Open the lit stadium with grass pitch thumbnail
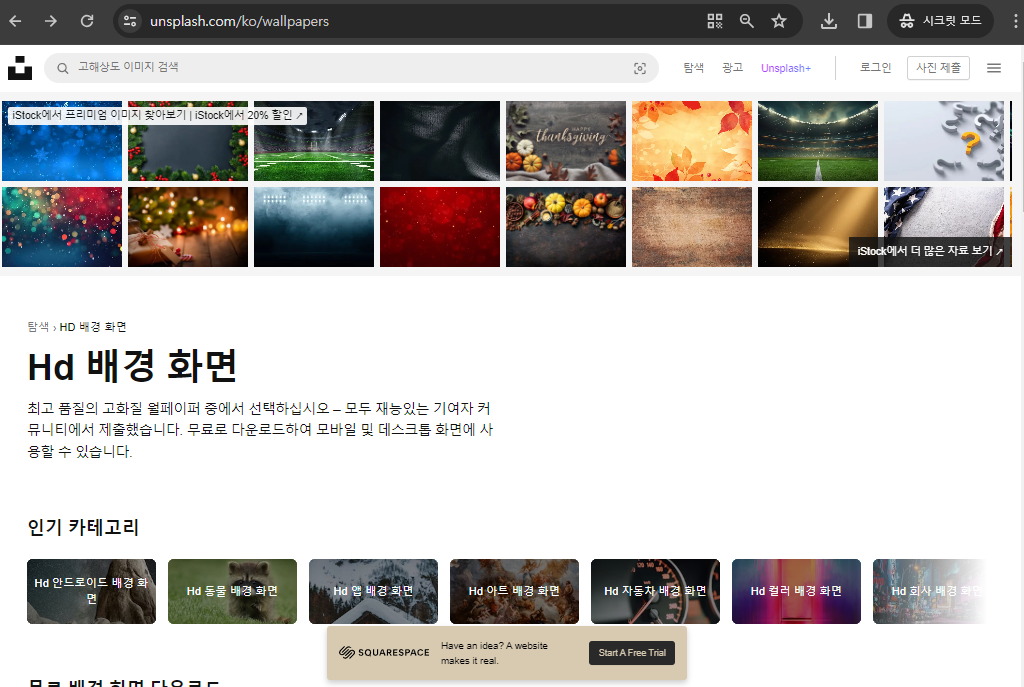The width and height of the screenshot is (1024, 687). click(818, 141)
